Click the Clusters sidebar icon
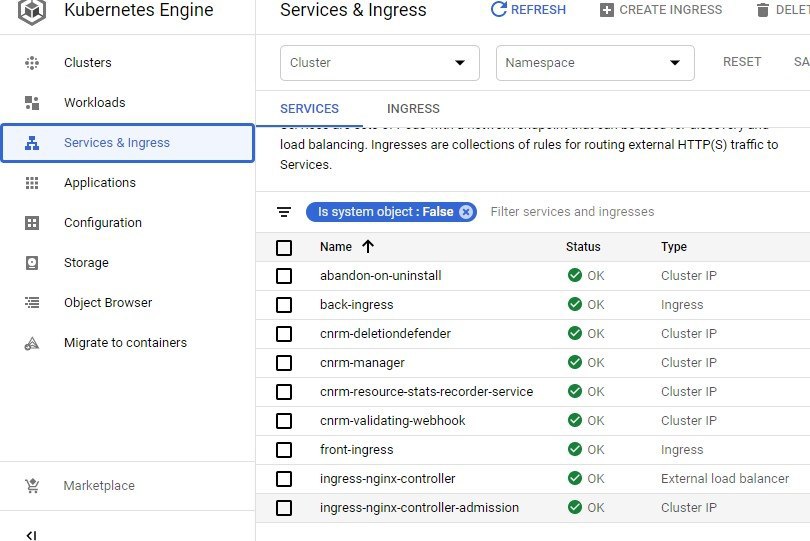The image size is (810, 541). (32, 63)
